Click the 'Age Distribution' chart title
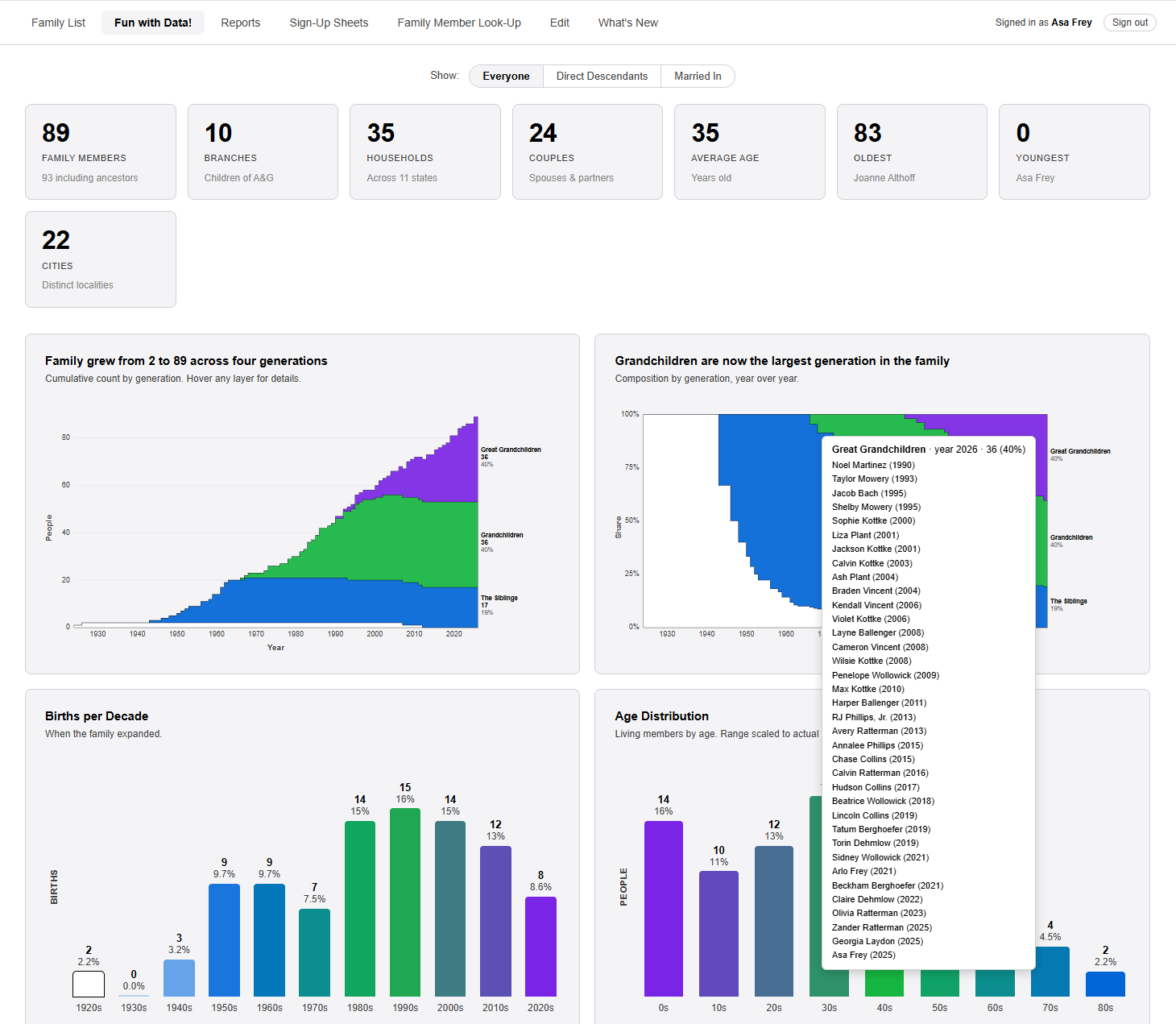 (661, 716)
